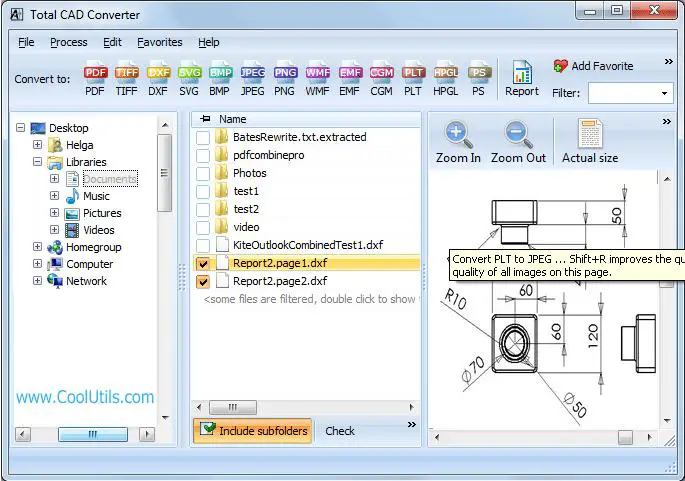The height and width of the screenshot is (481, 685).
Task: Convert drawings to EMF
Action: (x=349, y=80)
